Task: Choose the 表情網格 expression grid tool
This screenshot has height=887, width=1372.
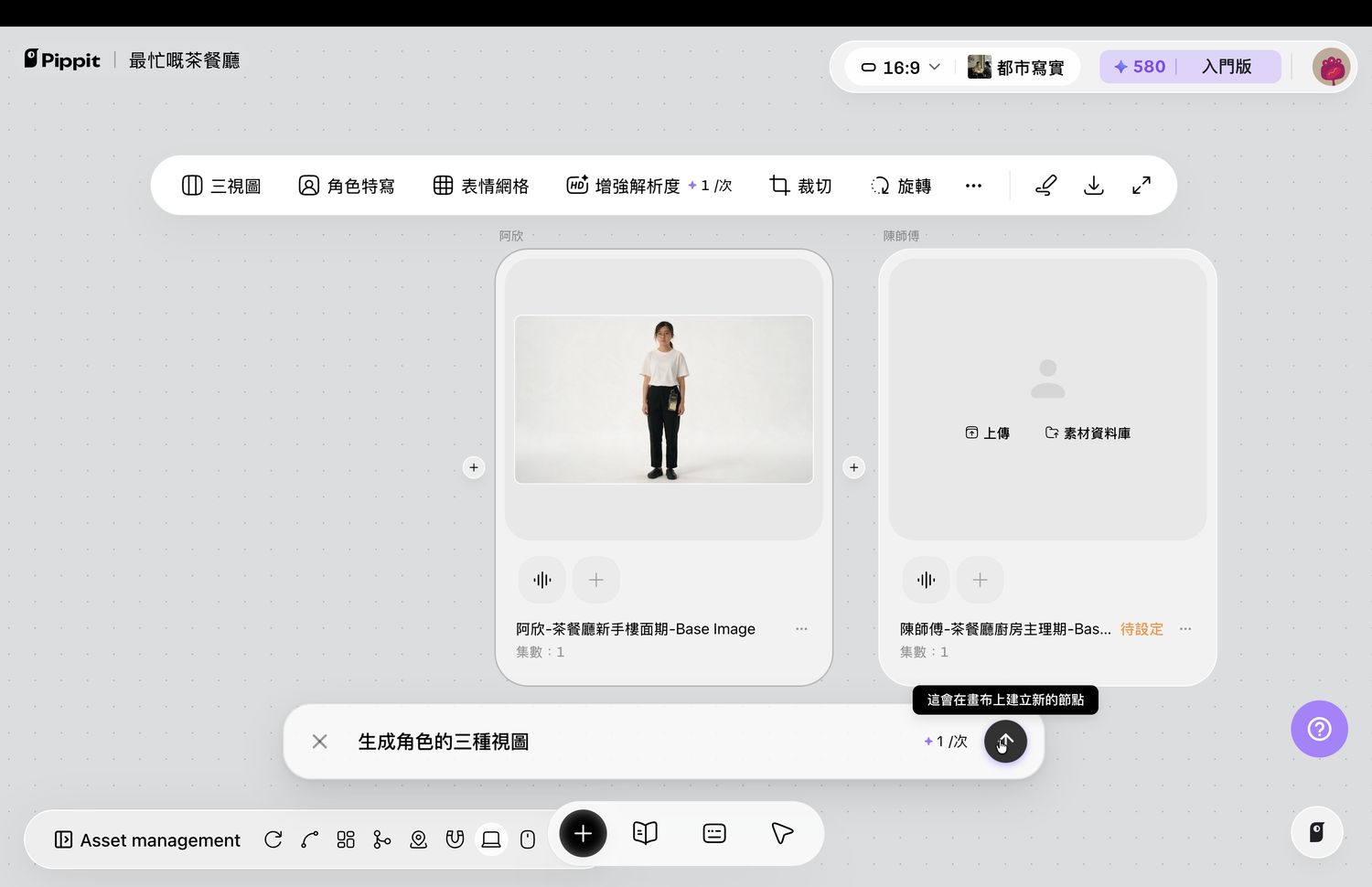Action: click(x=481, y=186)
